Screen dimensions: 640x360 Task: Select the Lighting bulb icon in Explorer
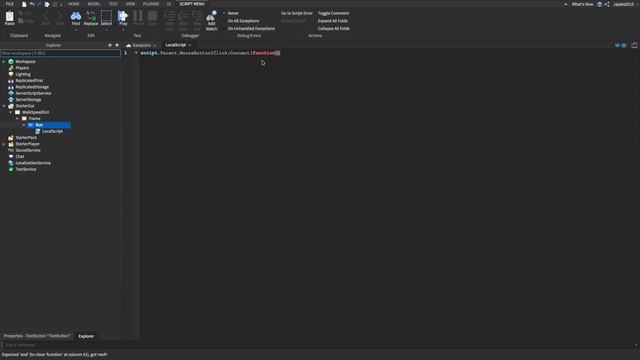[x=11, y=74]
